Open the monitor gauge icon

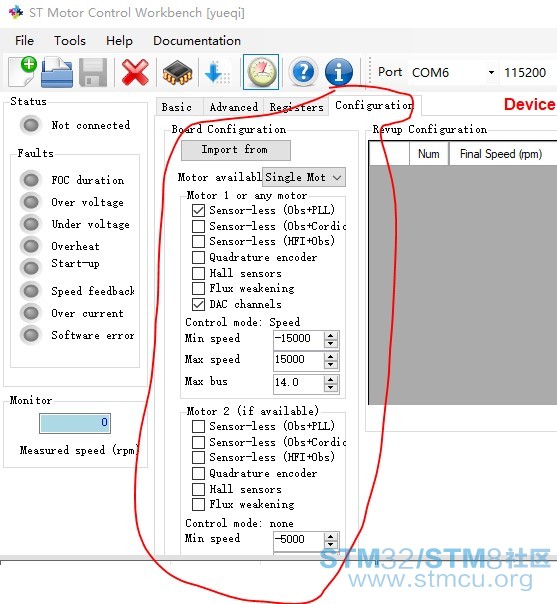click(261, 72)
